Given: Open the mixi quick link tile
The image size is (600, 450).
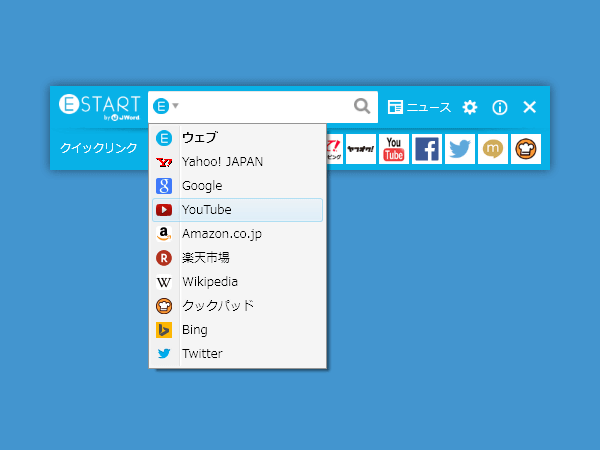Looking at the screenshot, I should 493,149.
